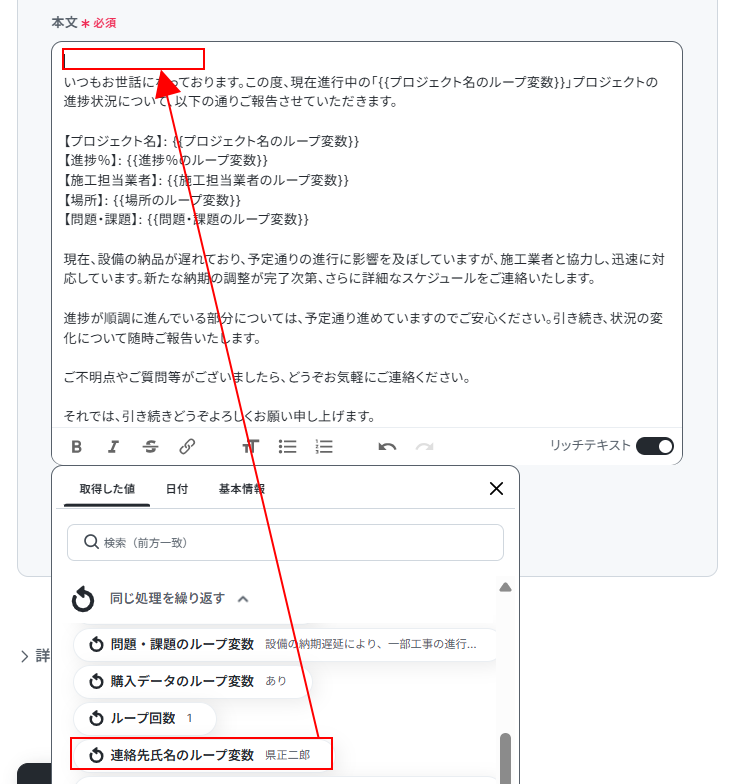Insert a link via chain icon
The width and height of the screenshot is (733, 784).
[x=187, y=446]
